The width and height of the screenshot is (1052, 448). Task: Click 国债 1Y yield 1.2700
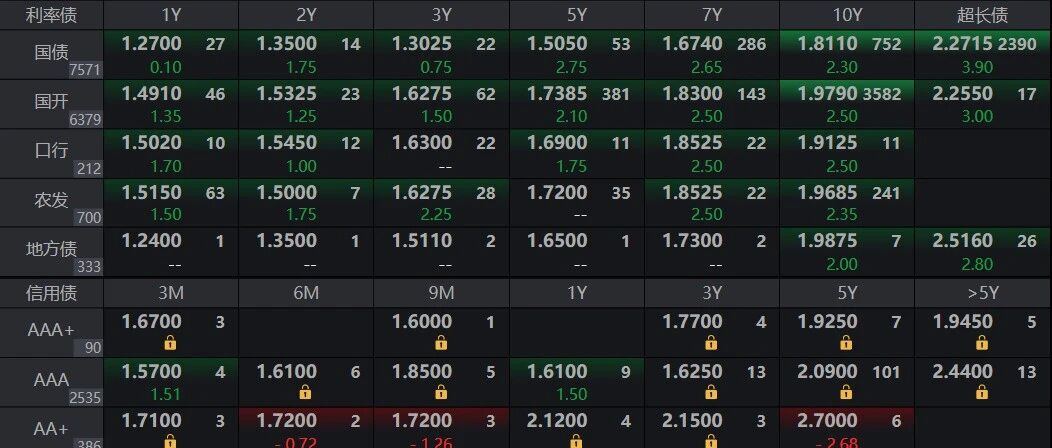152,44
